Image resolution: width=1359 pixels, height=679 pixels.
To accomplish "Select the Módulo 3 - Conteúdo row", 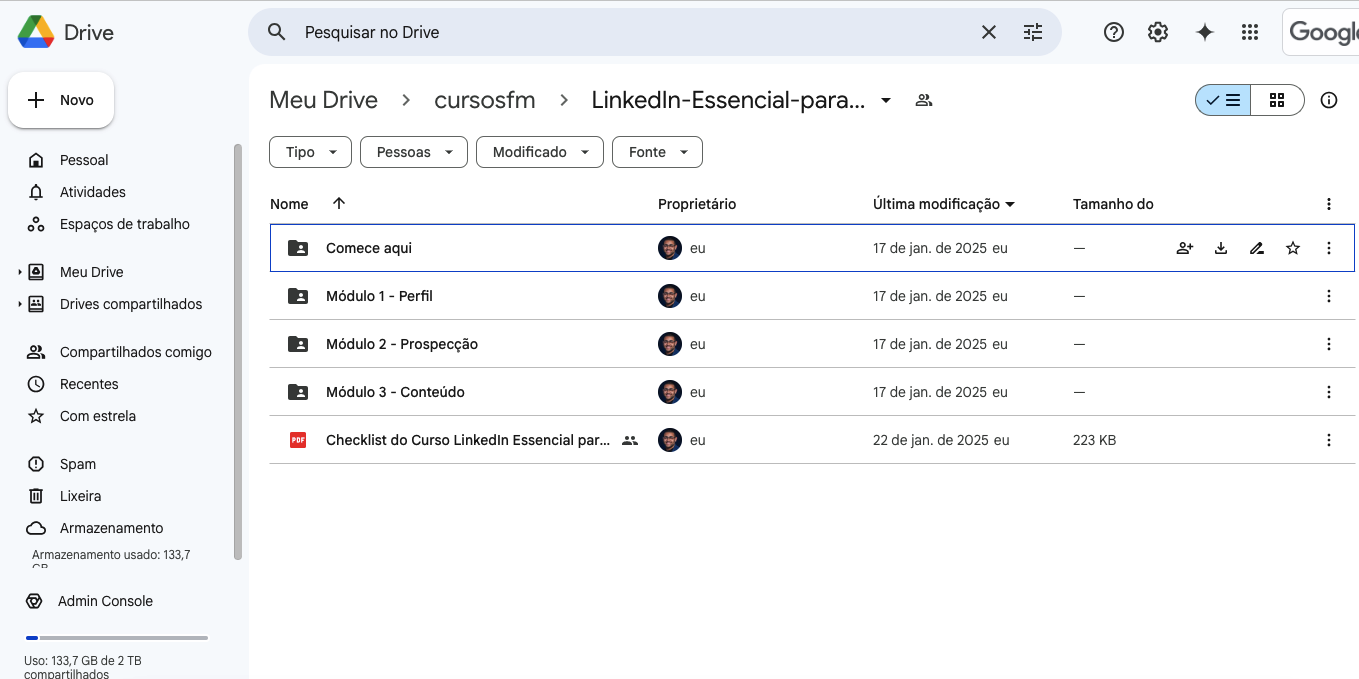I will pyautogui.click(x=812, y=392).
